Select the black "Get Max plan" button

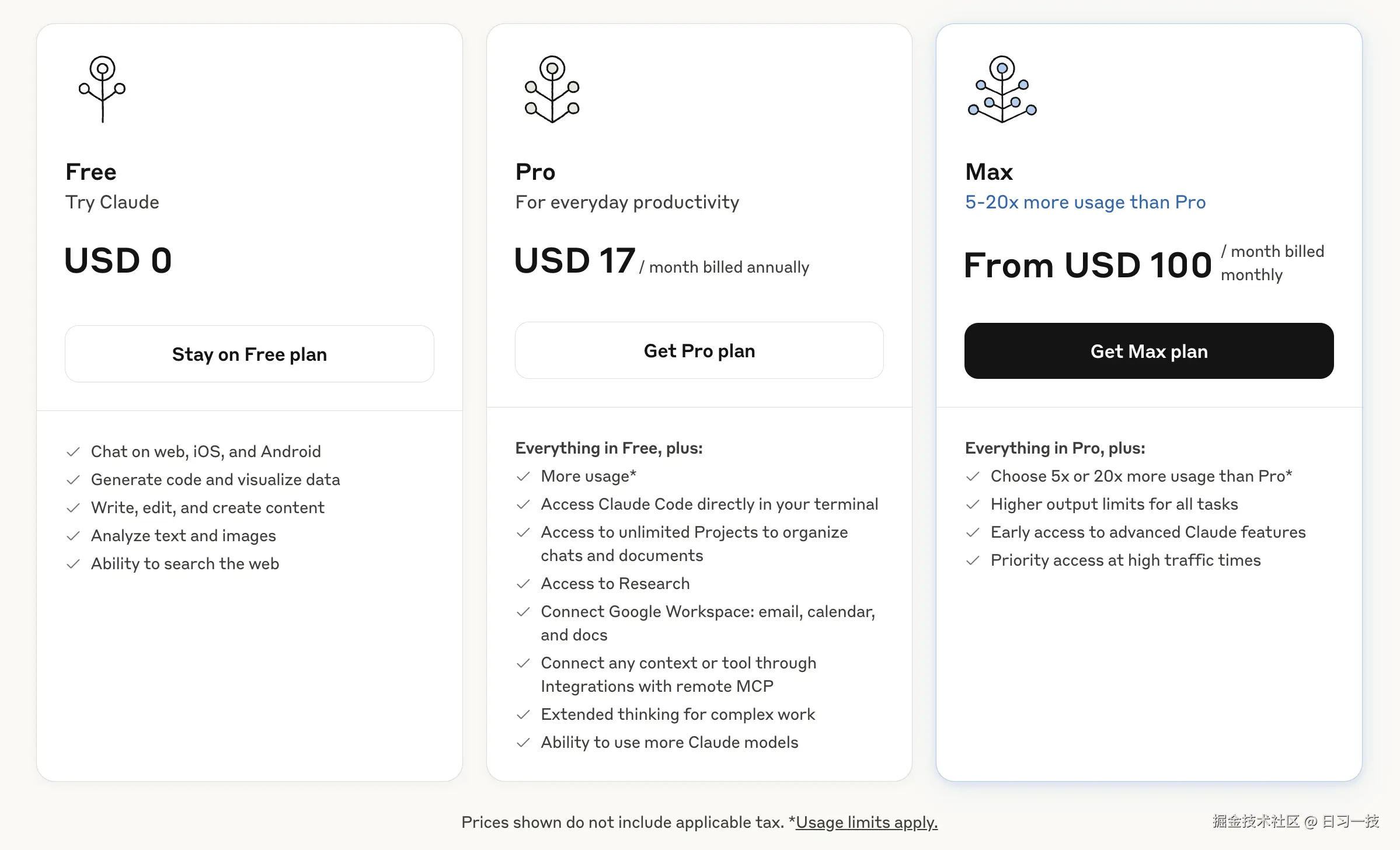point(1148,351)
